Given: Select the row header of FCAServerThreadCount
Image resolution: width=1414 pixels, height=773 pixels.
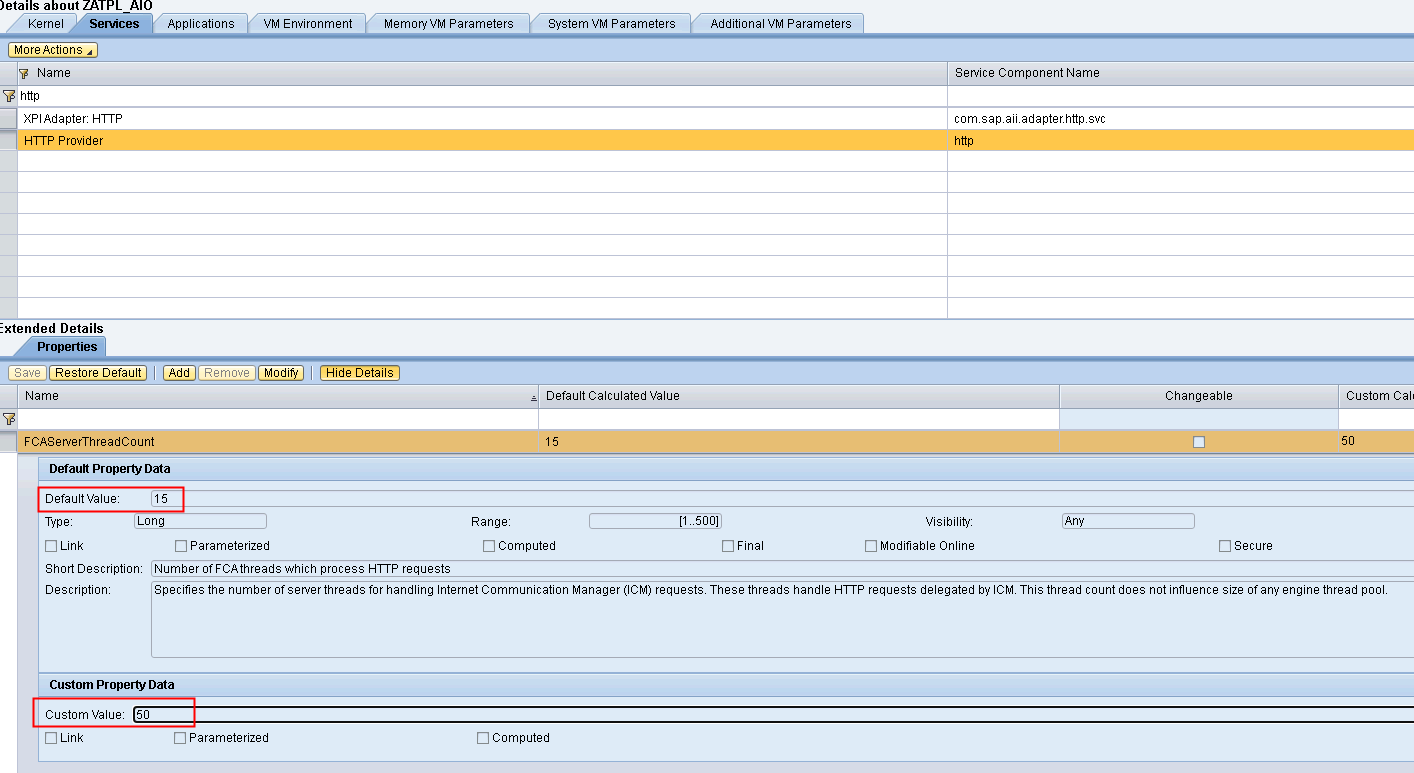Looking at the screenshot, I should (x=9, y=441).
